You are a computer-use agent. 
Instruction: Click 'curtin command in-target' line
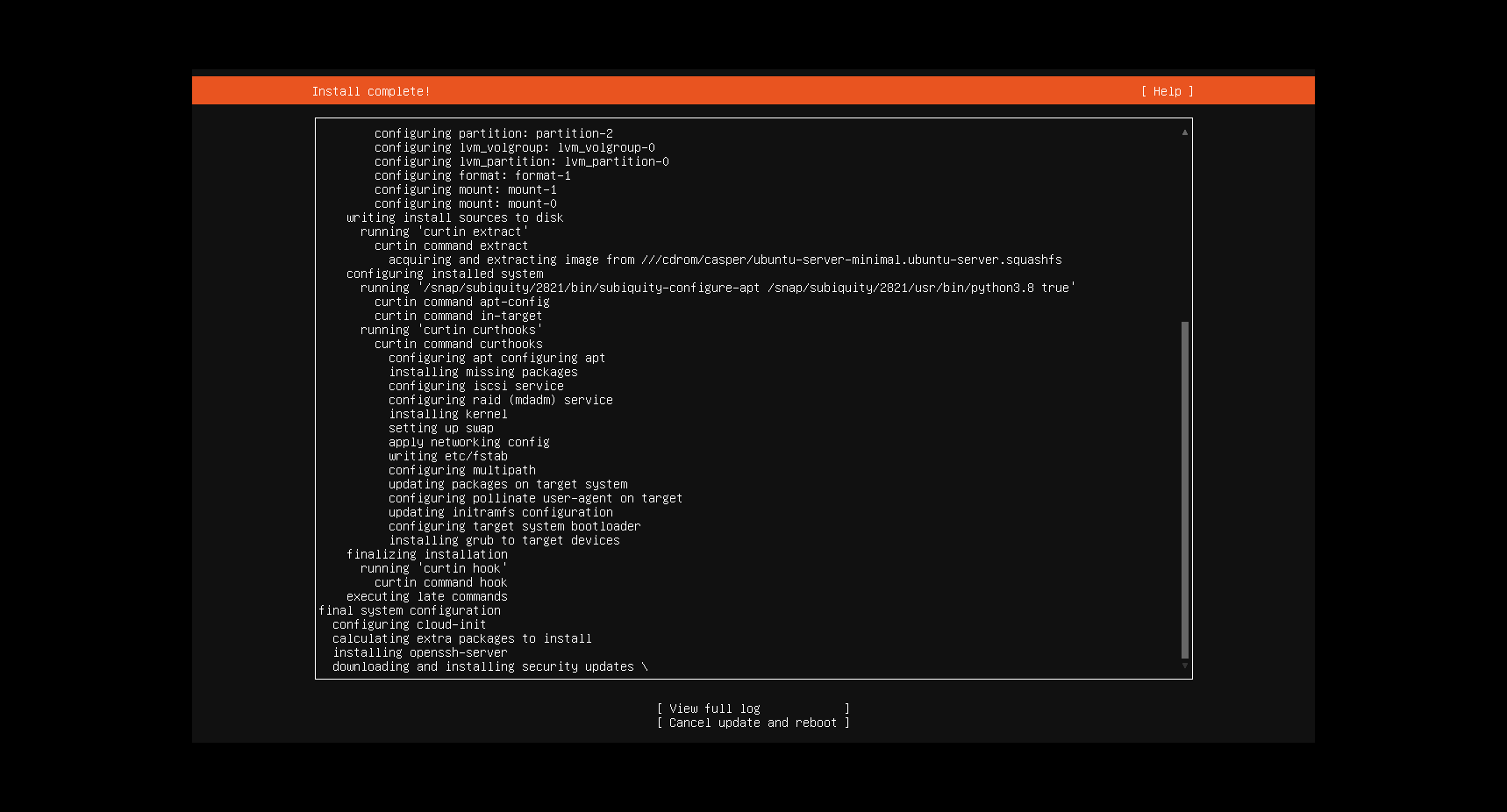[x=459, y=316]
